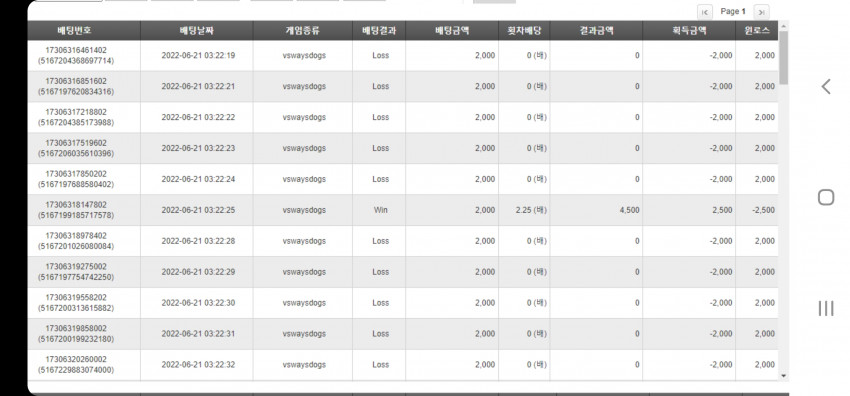Click the Page 1 indicator
Image resolution: width=850 pixels, height=396 pixels.
click(x=733, y=11)
